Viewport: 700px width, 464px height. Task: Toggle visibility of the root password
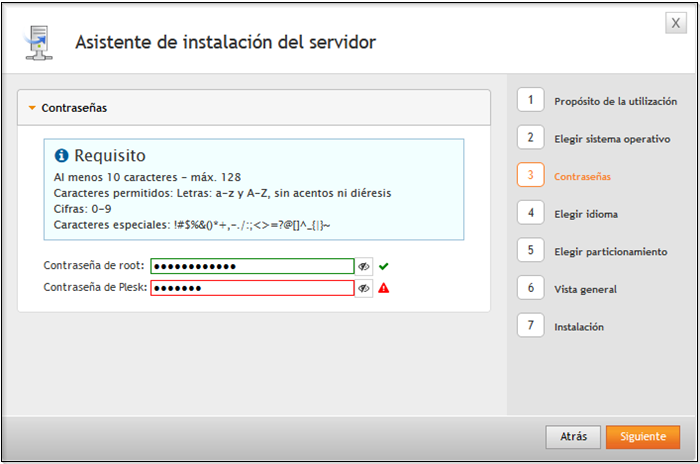coord(364,266)
